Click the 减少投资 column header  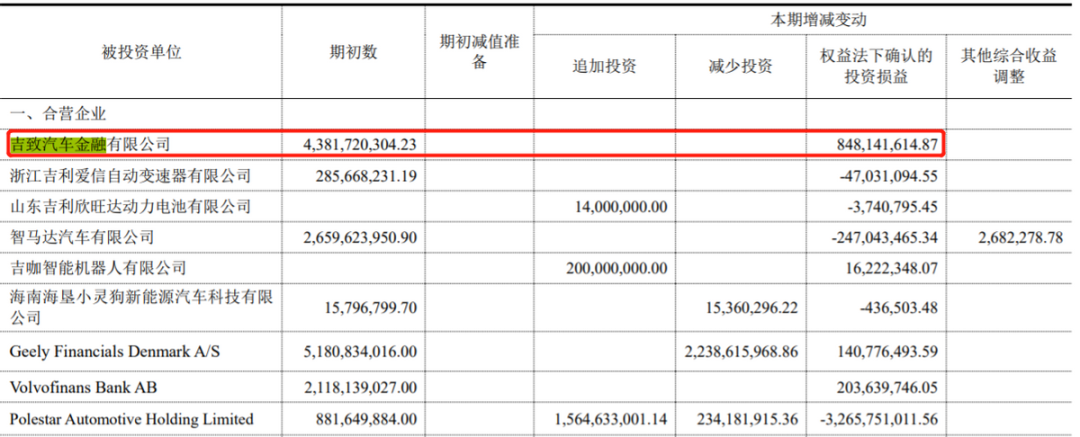(741, 66)
